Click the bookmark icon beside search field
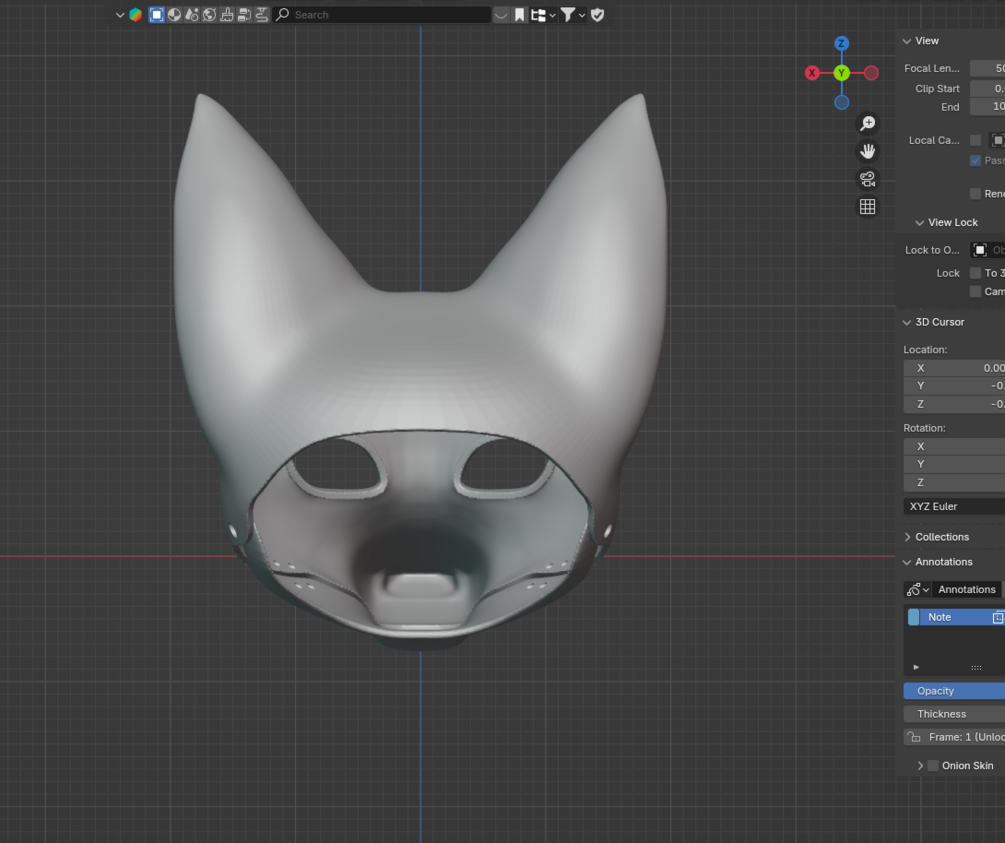1005x843 pixels. [x=520, y=15]
